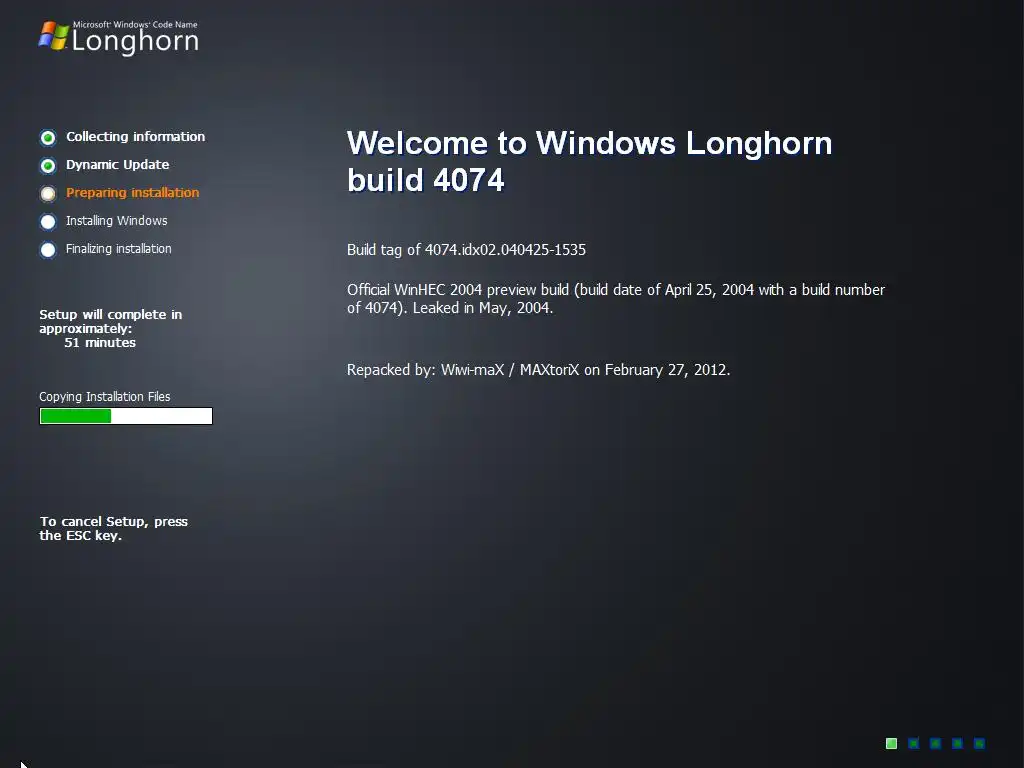Click the last activity indicator square
The image size is (1024, 768).
979,743
